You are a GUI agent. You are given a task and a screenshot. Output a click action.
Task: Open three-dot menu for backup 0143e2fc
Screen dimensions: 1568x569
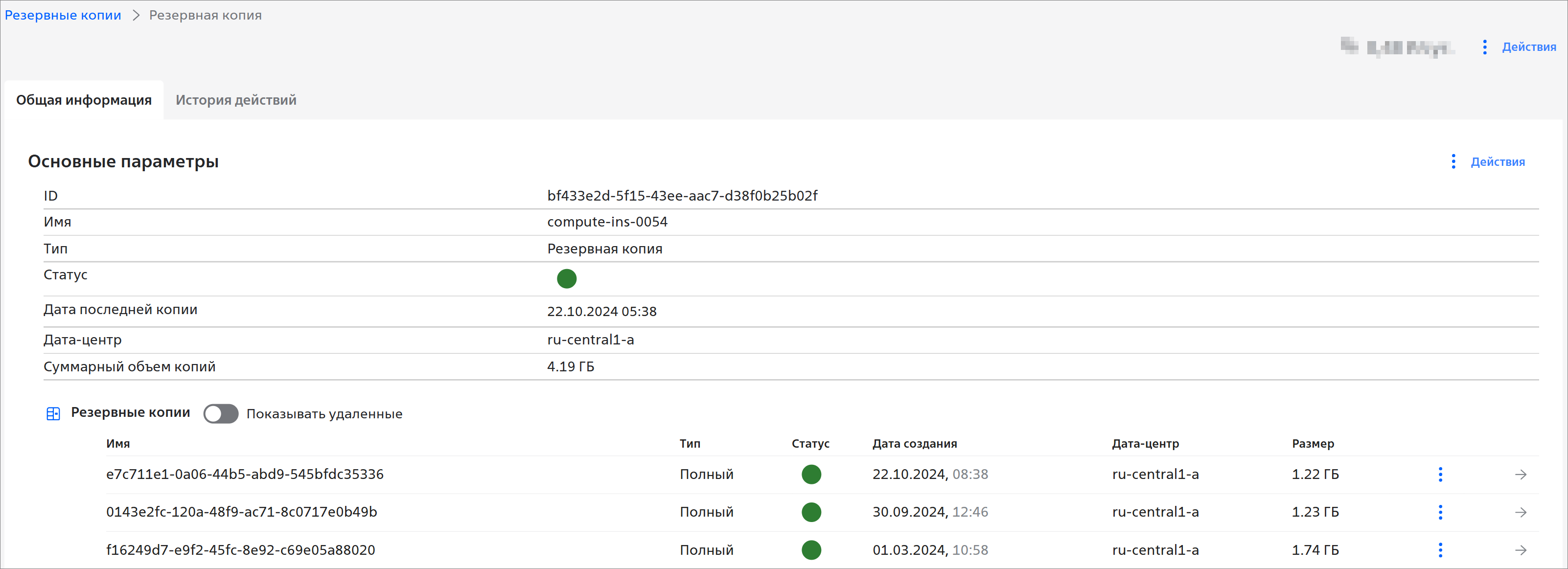1440,512
